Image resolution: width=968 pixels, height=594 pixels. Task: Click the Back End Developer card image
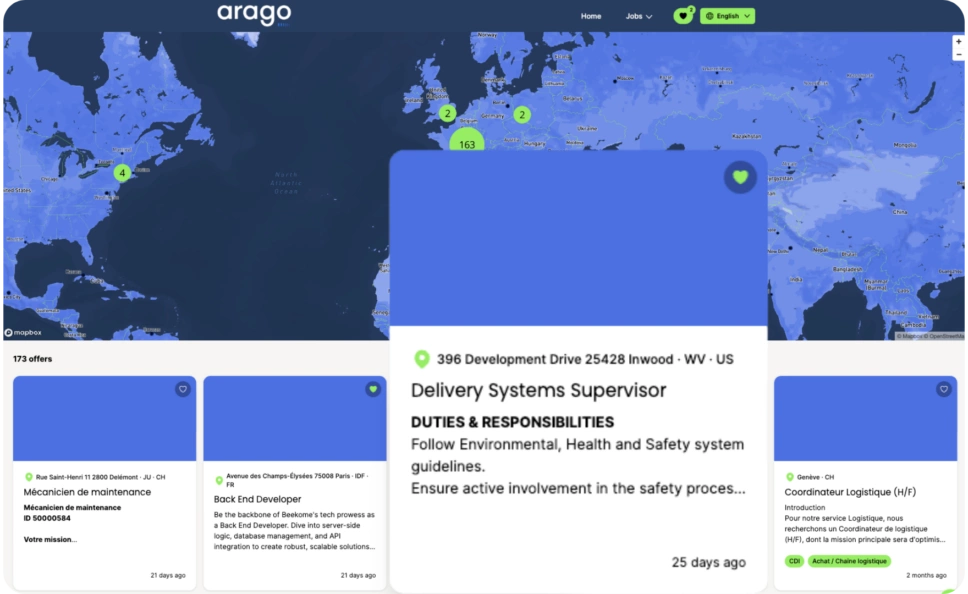pos(294,419)
